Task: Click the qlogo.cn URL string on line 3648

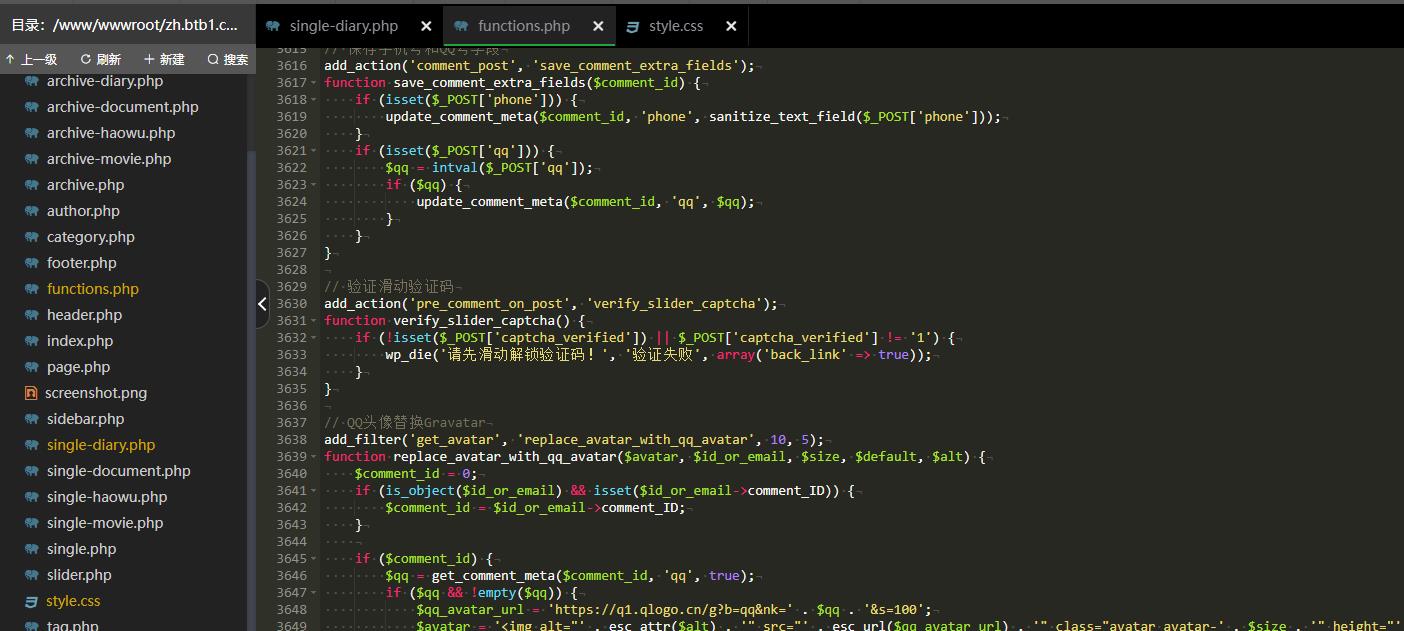Action: point(671,609)
